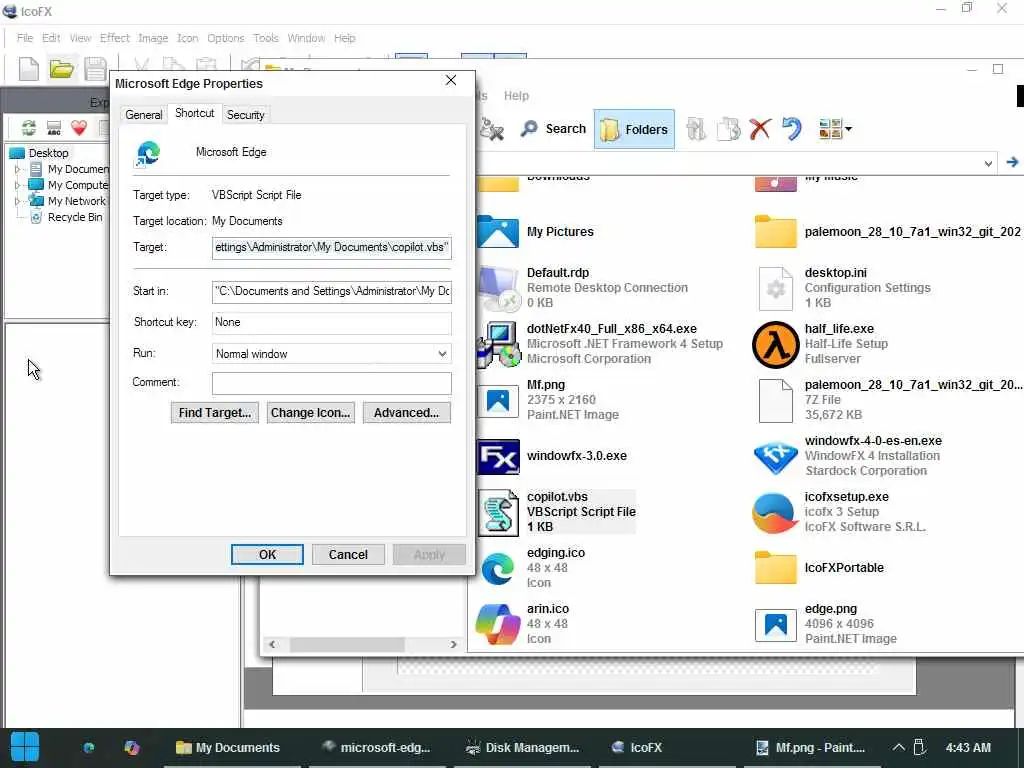Confirm the dialog with OK
Viewport: 1024px width, 768px height.
pos(267,554)
